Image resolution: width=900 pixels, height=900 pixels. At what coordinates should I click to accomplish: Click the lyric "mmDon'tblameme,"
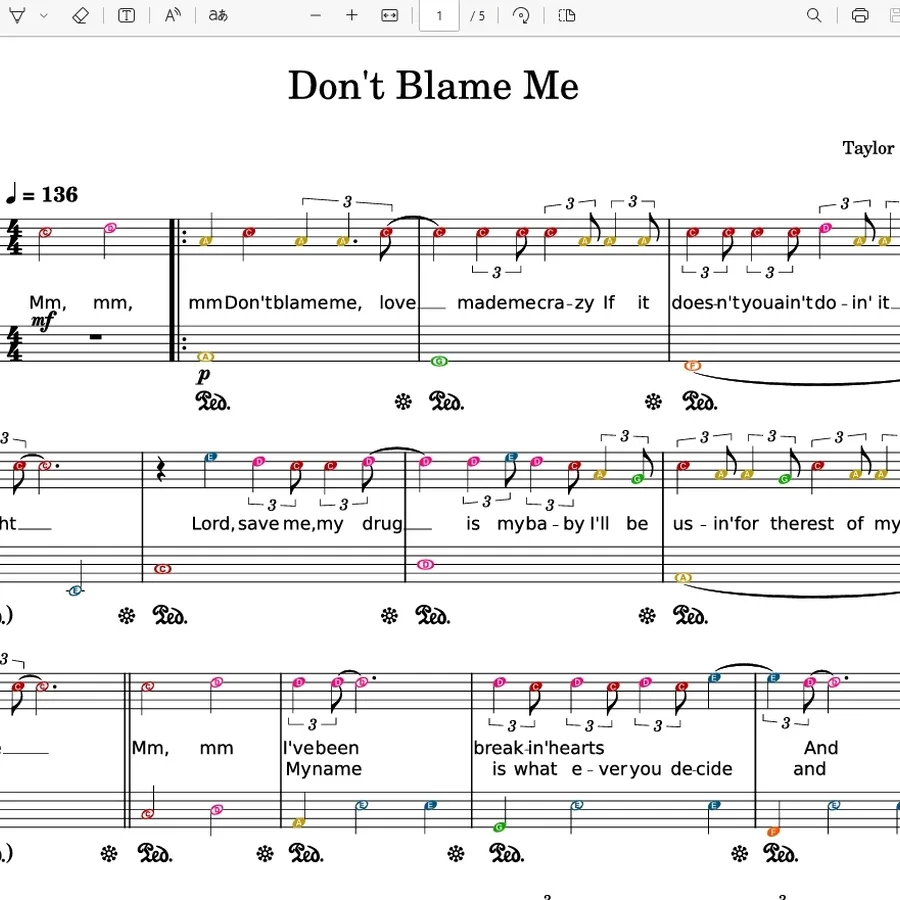pyautogui.click(x=275, y=302)
